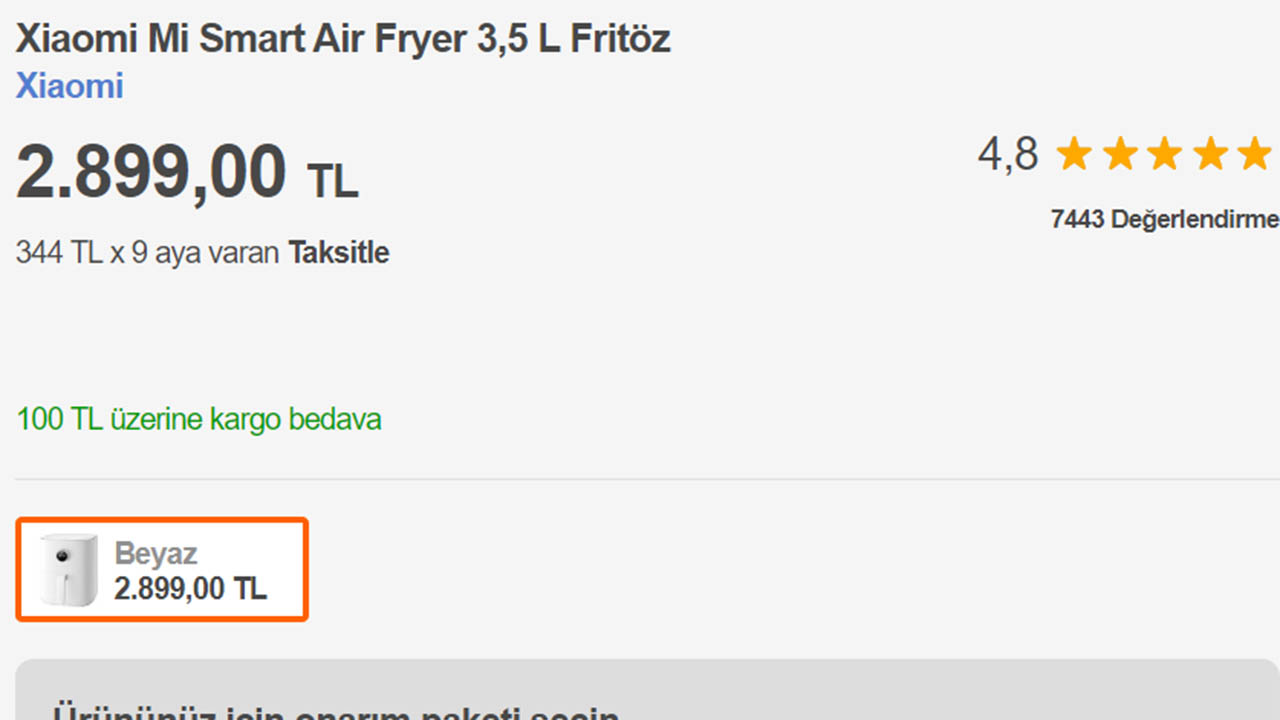1280x720 pixels.
Task: Click the third rating star
Action: 1164,155
